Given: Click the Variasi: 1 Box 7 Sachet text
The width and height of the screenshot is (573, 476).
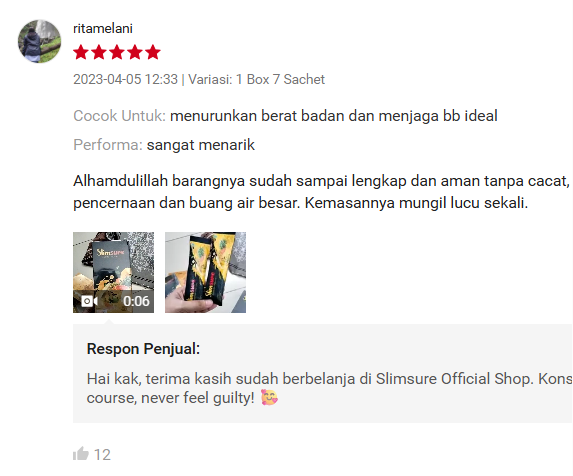Looking at the screenshot, I should [256, 79].
